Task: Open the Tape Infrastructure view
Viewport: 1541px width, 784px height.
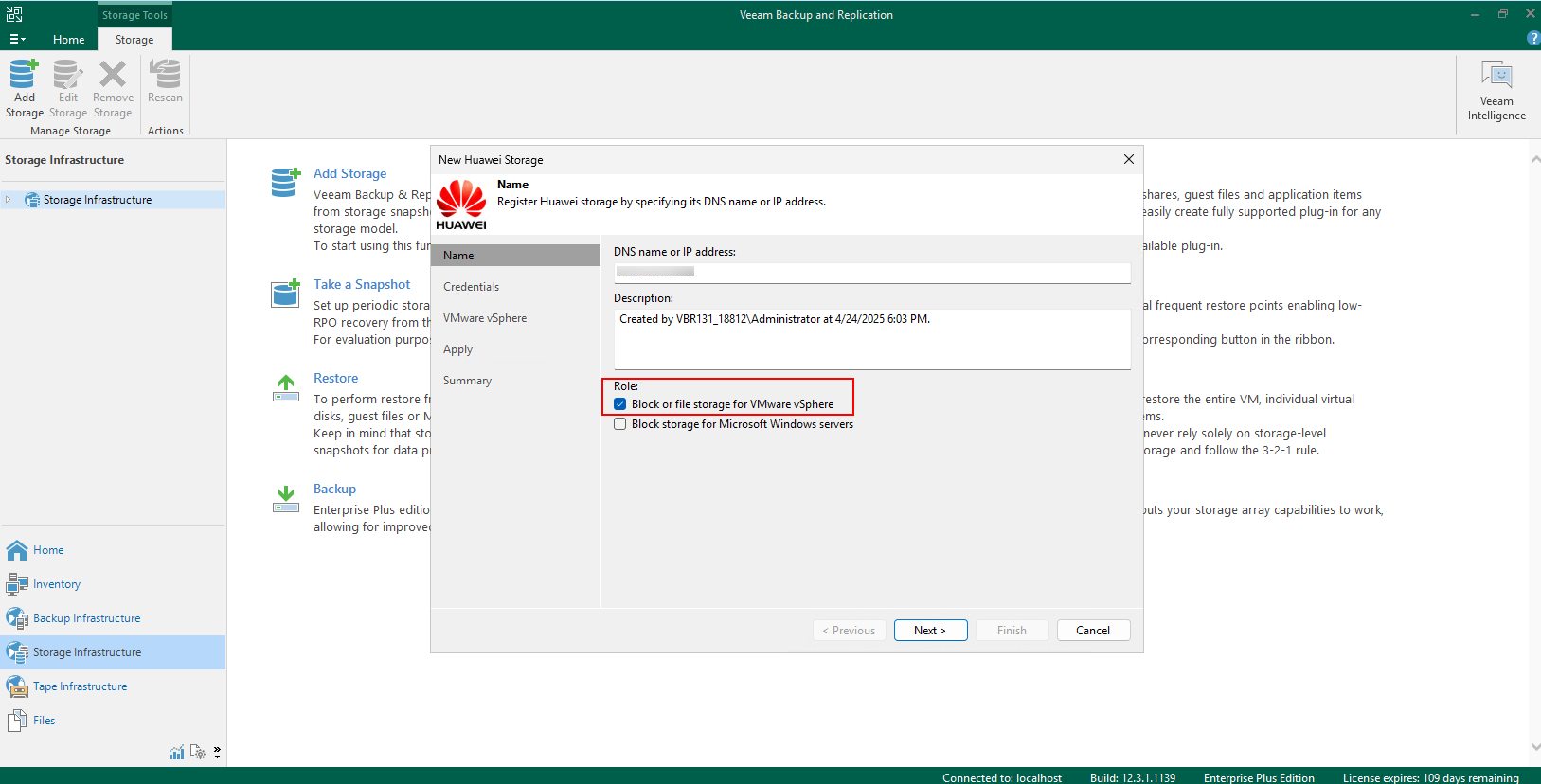Action: (113, 686)
